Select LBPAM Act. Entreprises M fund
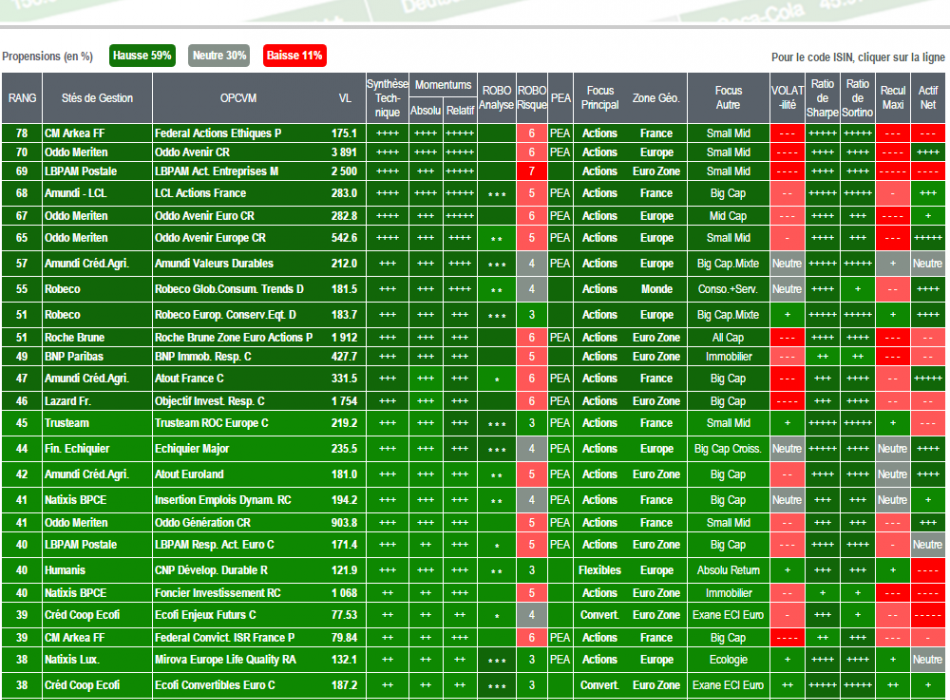 [x=473, y=172]
